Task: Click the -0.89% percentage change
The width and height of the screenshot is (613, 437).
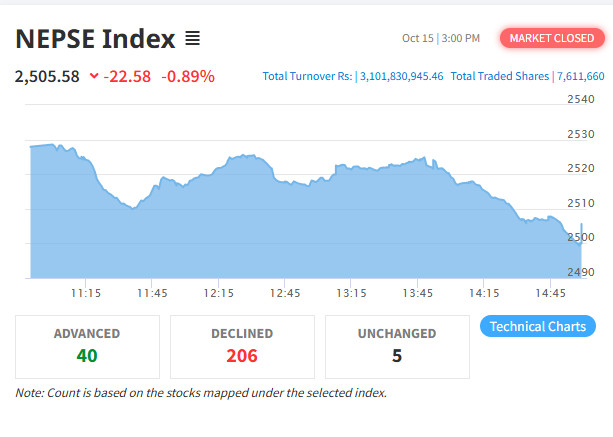Action: tap(189, 76)
